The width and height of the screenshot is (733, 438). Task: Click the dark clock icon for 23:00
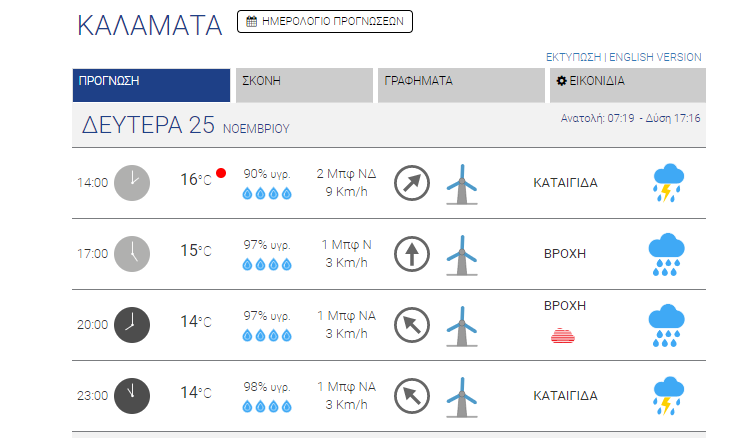[132, 396]
